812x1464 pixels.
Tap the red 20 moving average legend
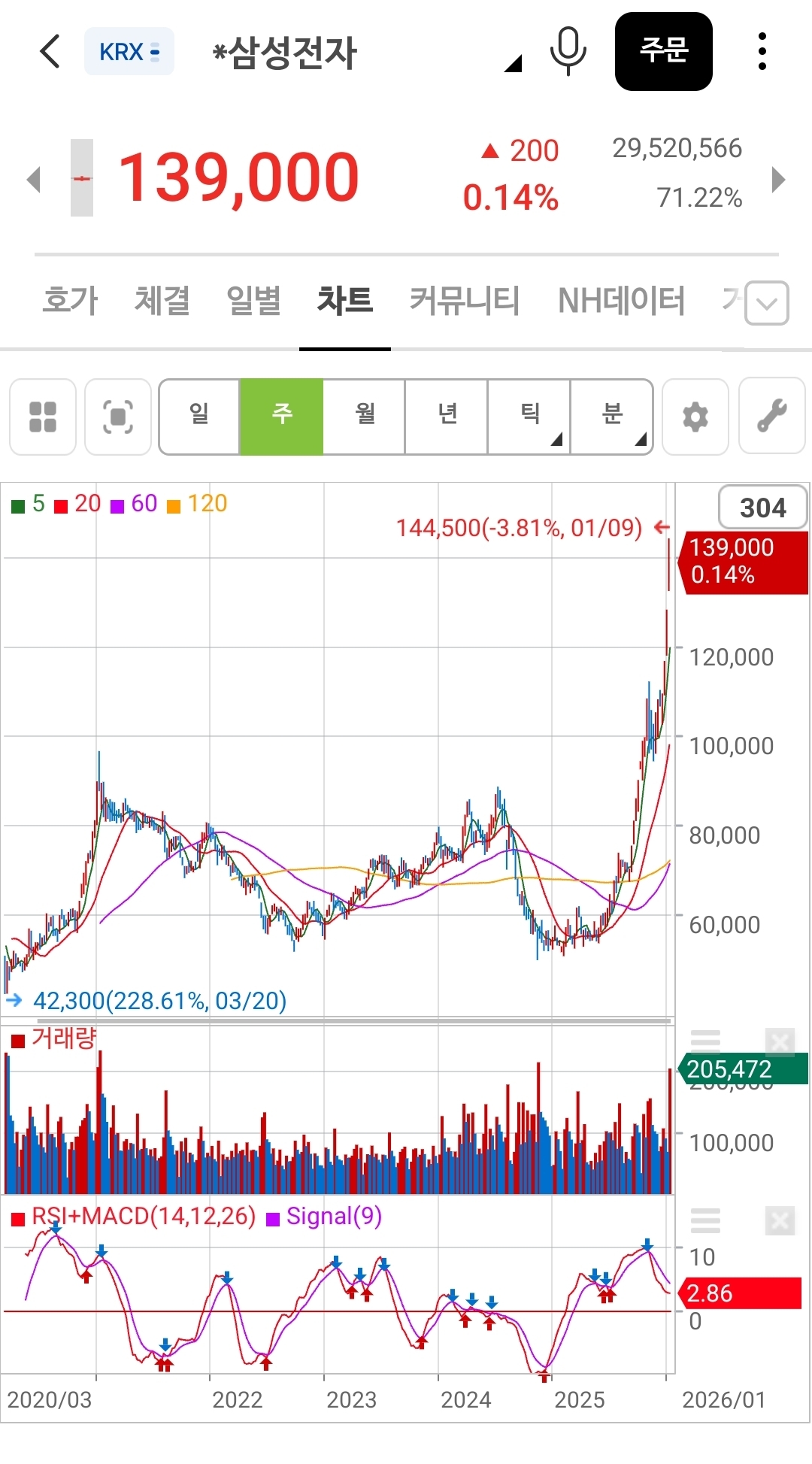pyautogui.click(x=77, y=504)
